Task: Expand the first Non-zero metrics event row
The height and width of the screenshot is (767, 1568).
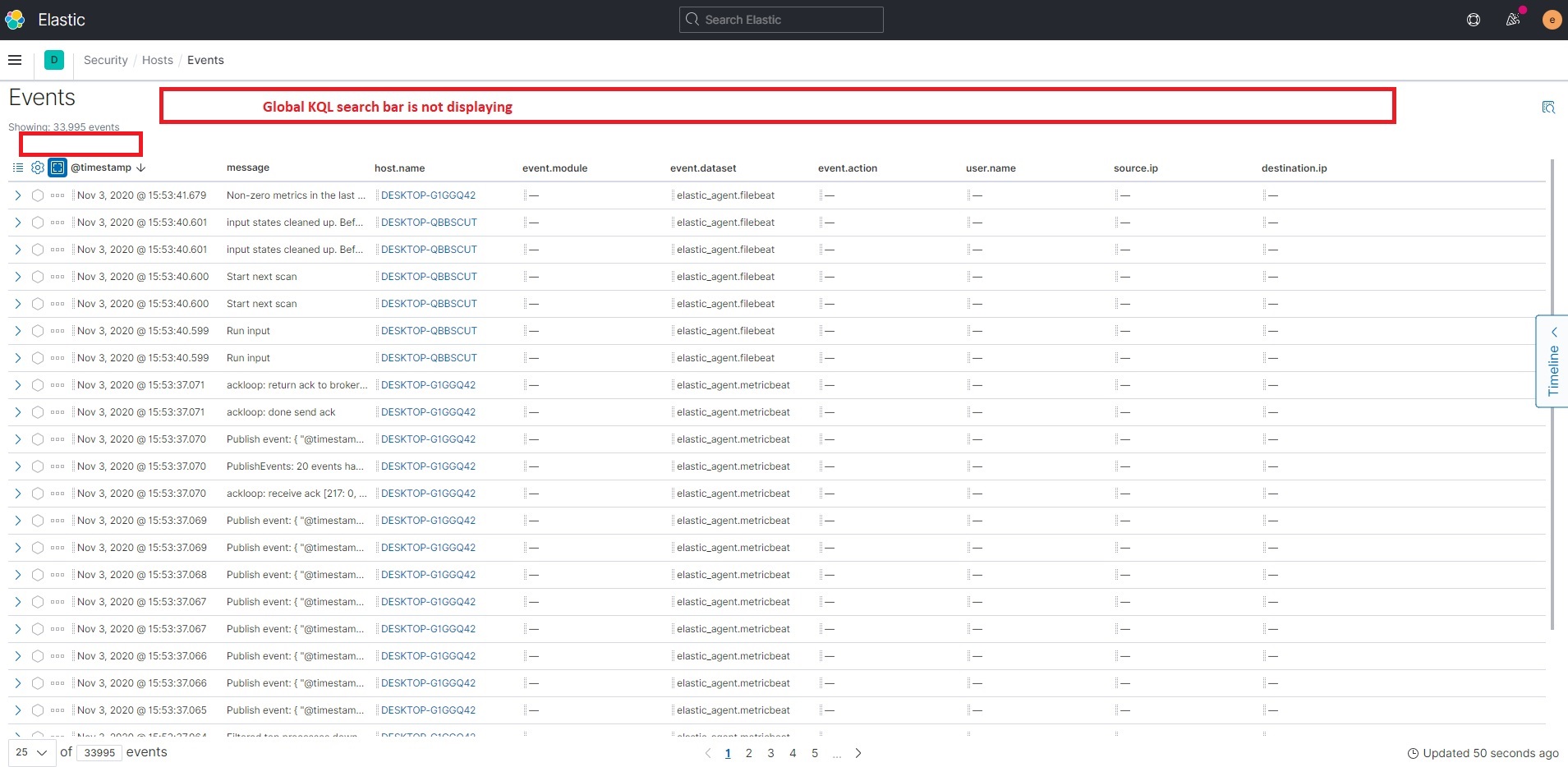Action: click(18, 195)
